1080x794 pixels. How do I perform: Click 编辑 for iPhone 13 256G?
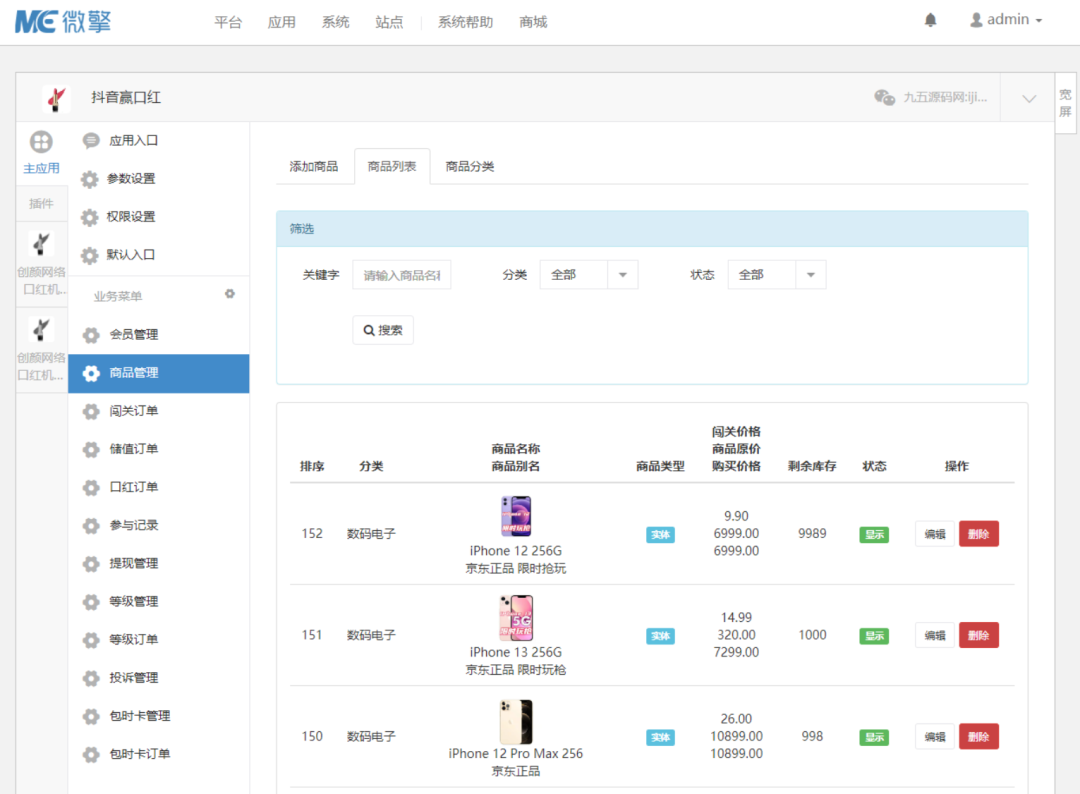tap(935, 636)
